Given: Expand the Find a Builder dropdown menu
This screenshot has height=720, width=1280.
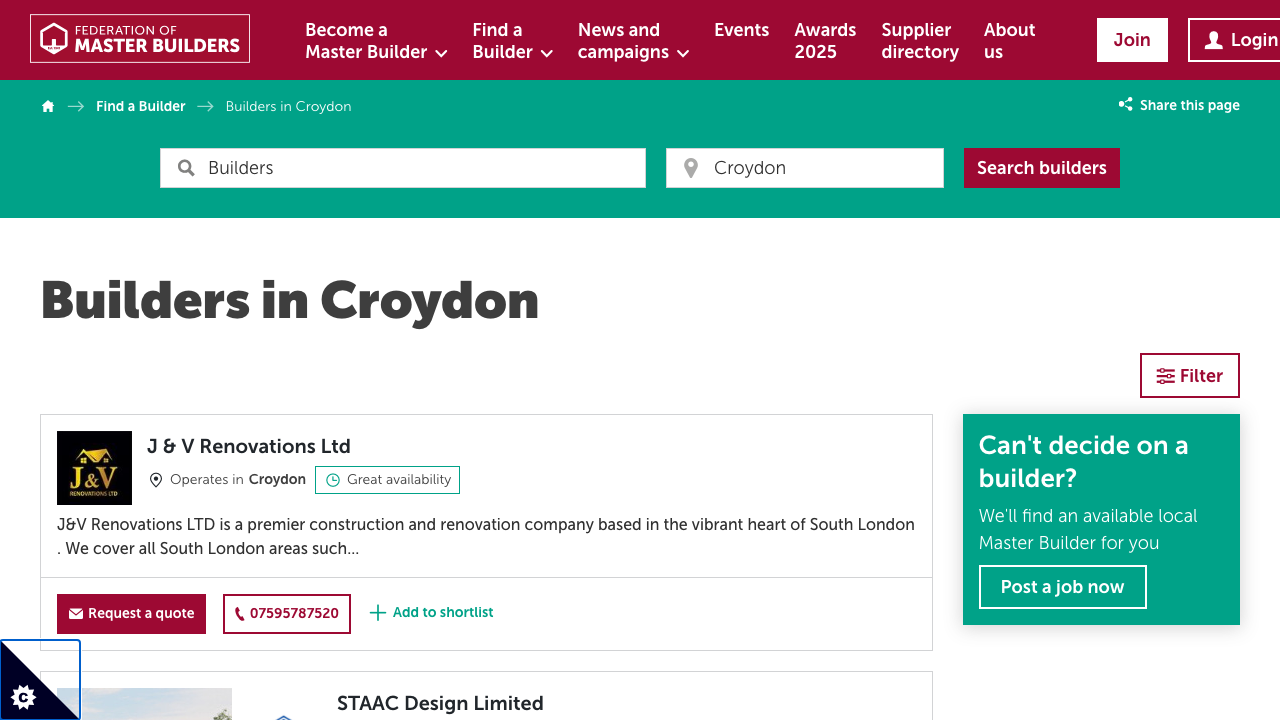Looking at the screenshot, I should point(512,41).
